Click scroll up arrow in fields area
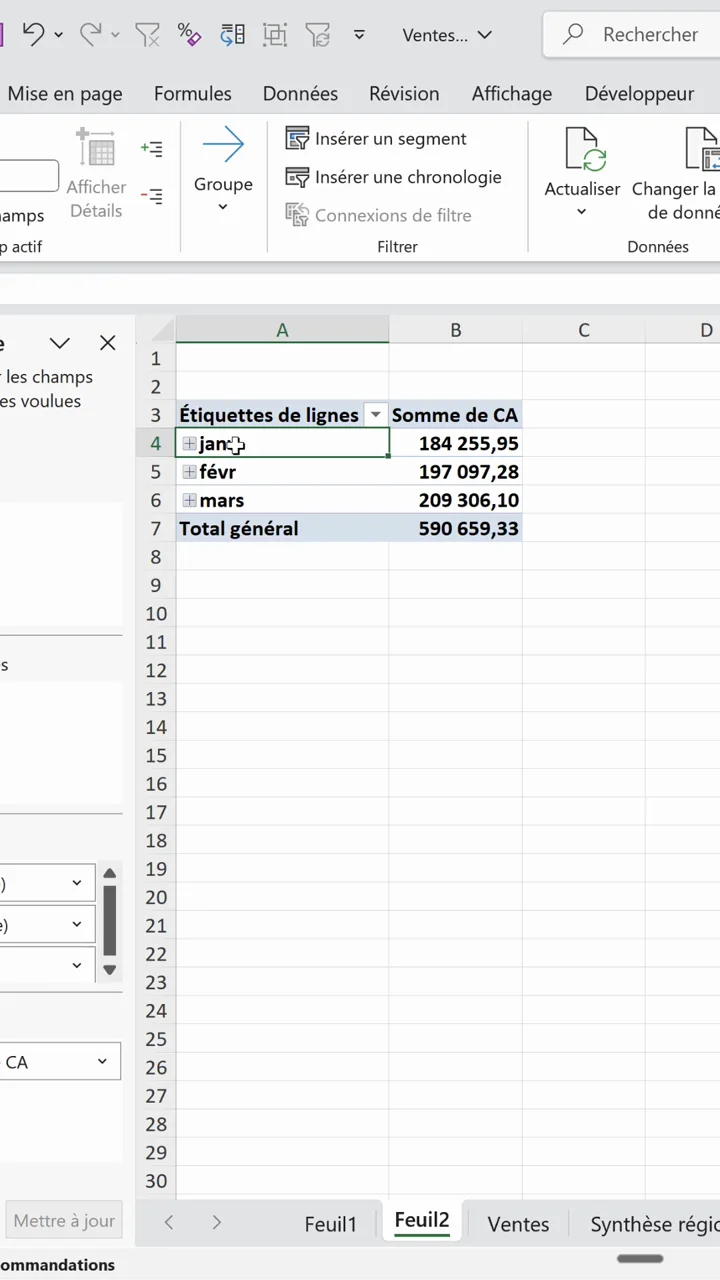 [x=110, y=873]
